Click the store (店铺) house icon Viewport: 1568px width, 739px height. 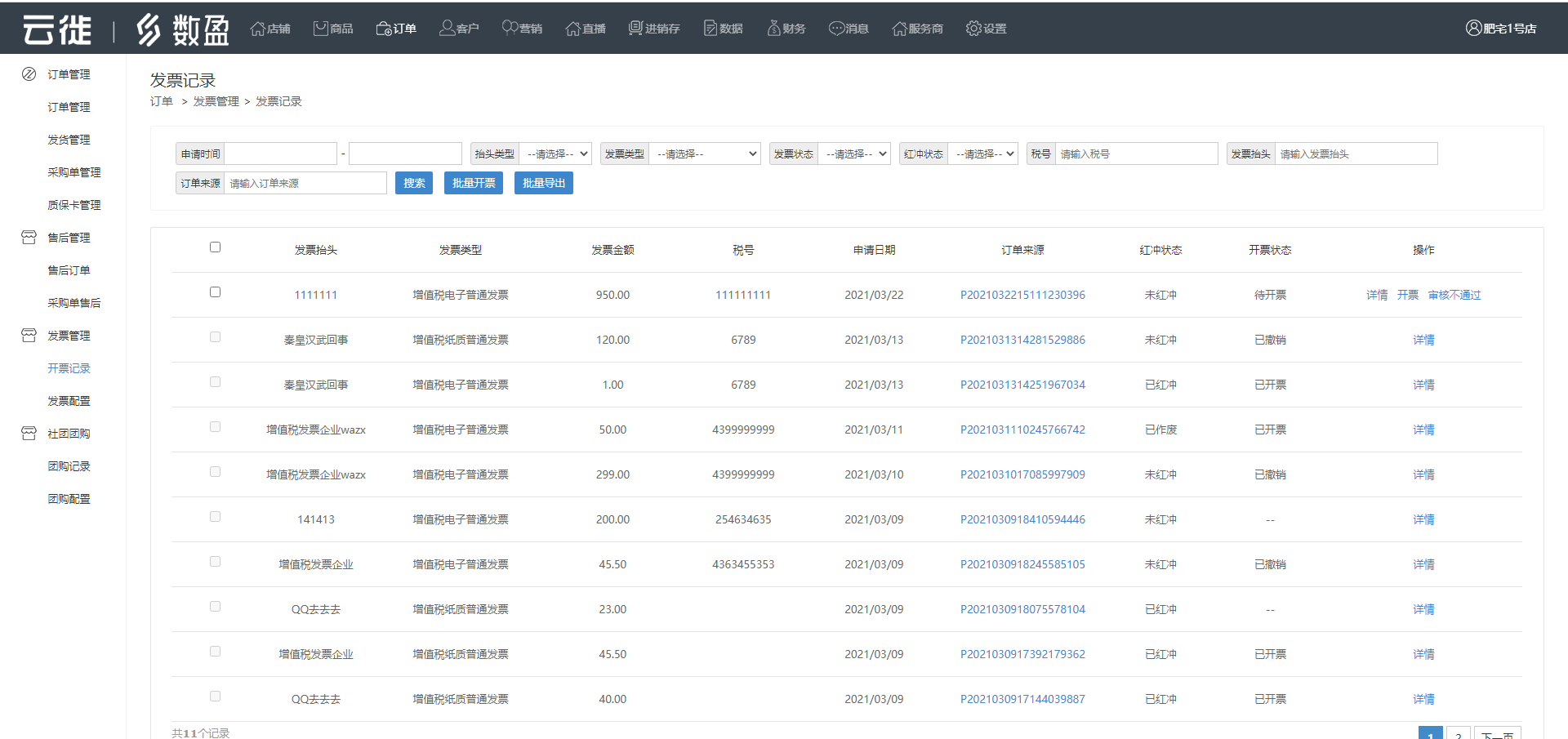coord(258,29)
